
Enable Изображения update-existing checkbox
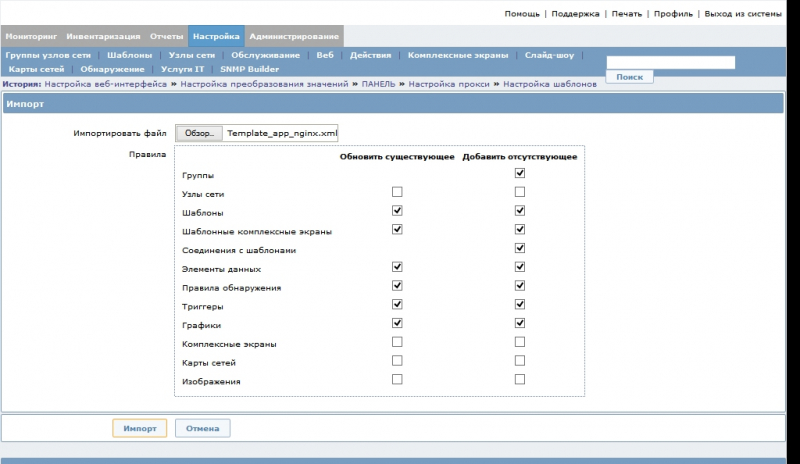tap(397, 379)
